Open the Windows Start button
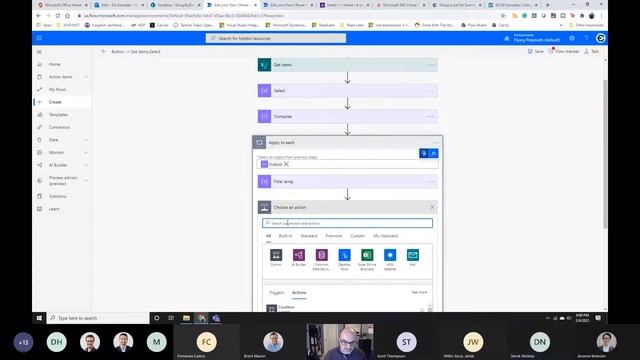640x360 pixels. coord(39,318)
